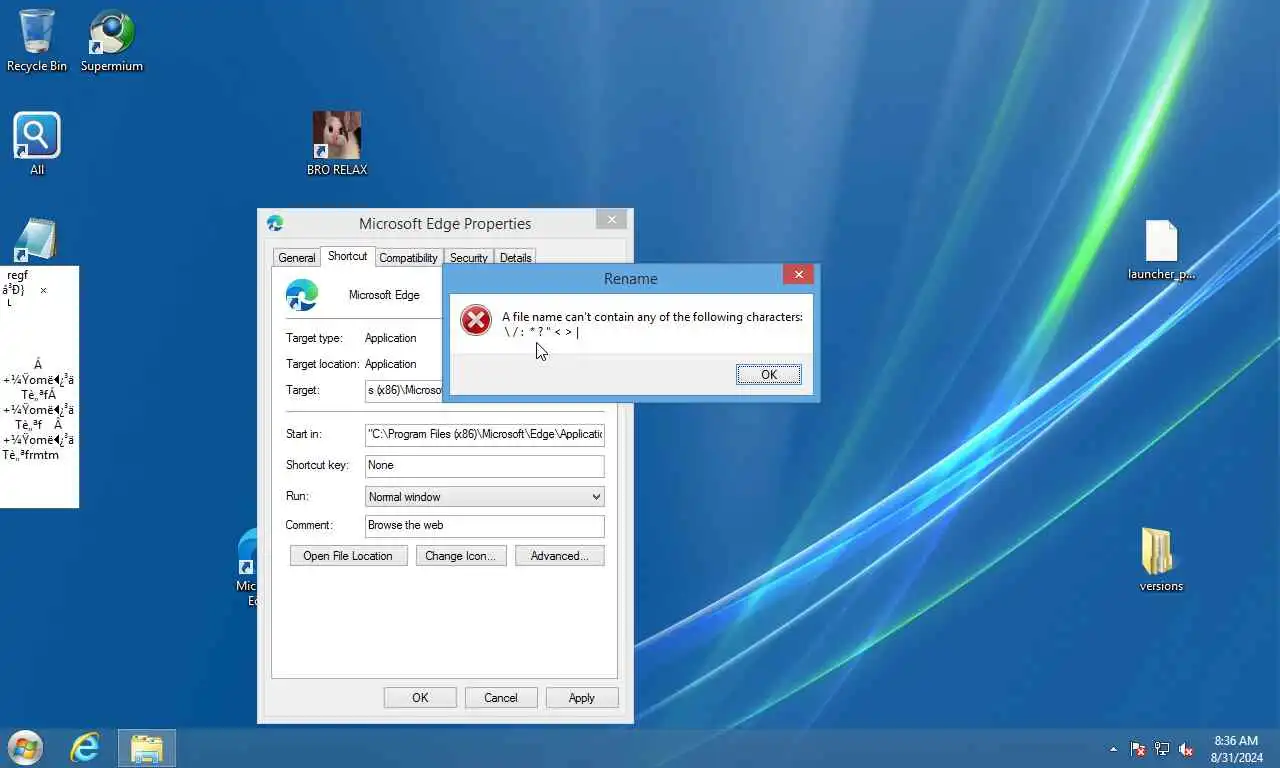Viewport: 1280px width, 768px height.
Task: Switch to the General tab
Action: (x=297, y=258)
